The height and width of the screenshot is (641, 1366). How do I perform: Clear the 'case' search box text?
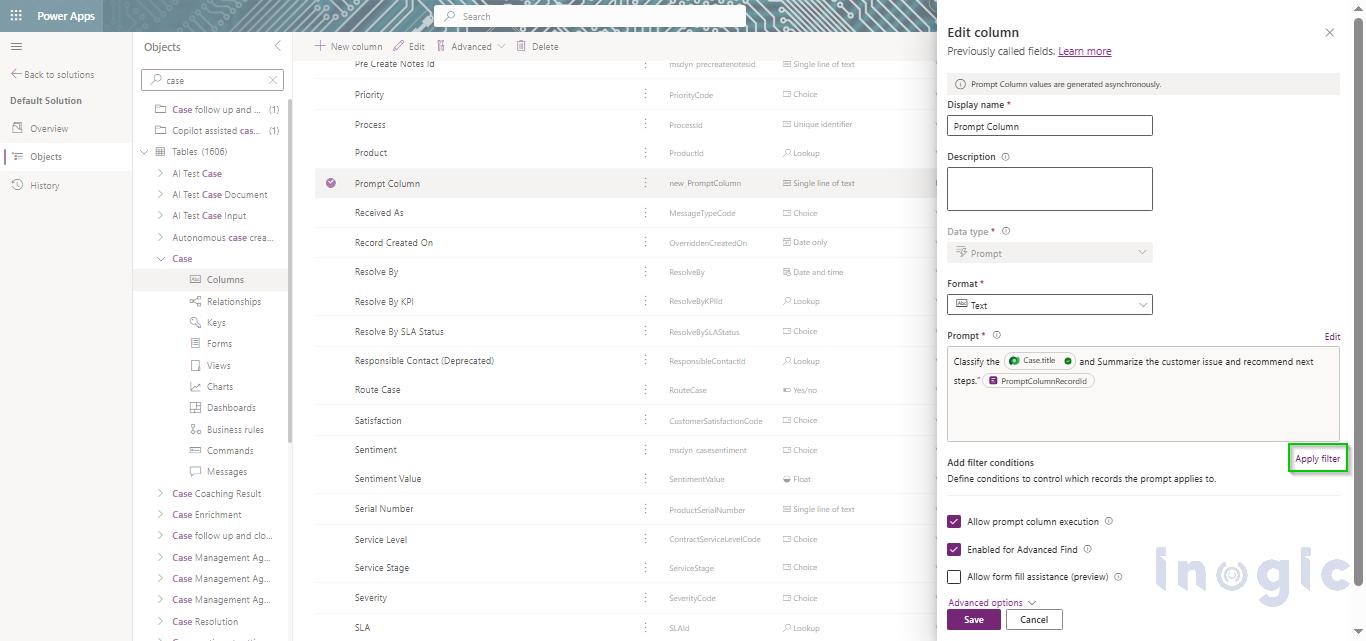click(x=272, y=80)
